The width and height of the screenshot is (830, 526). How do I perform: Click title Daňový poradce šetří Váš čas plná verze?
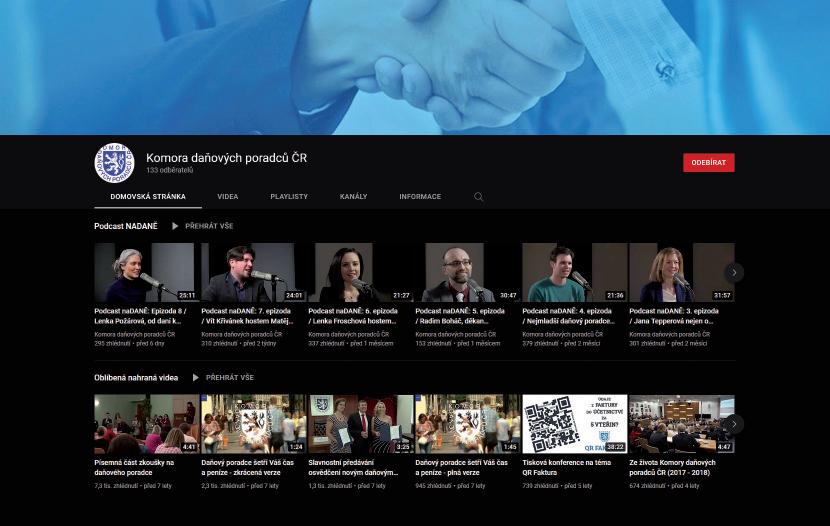[462, 467]
